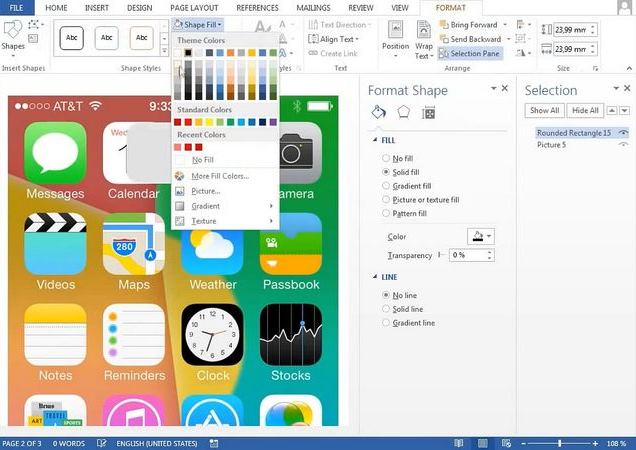This screenshot has width=636, height=450.
Task: Switch to the DESIGN tab
Action: (140, 8)
